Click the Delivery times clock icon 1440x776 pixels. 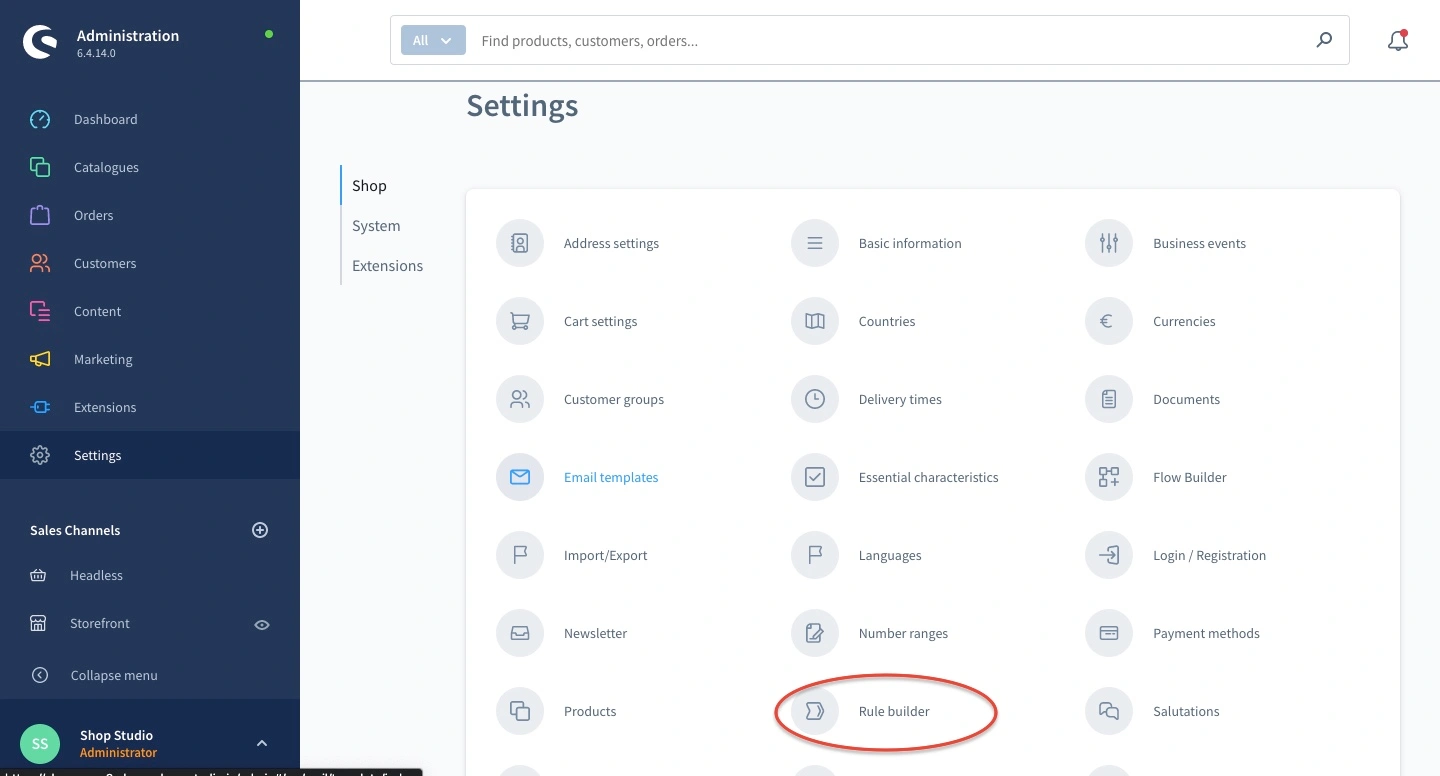(815, 399)
